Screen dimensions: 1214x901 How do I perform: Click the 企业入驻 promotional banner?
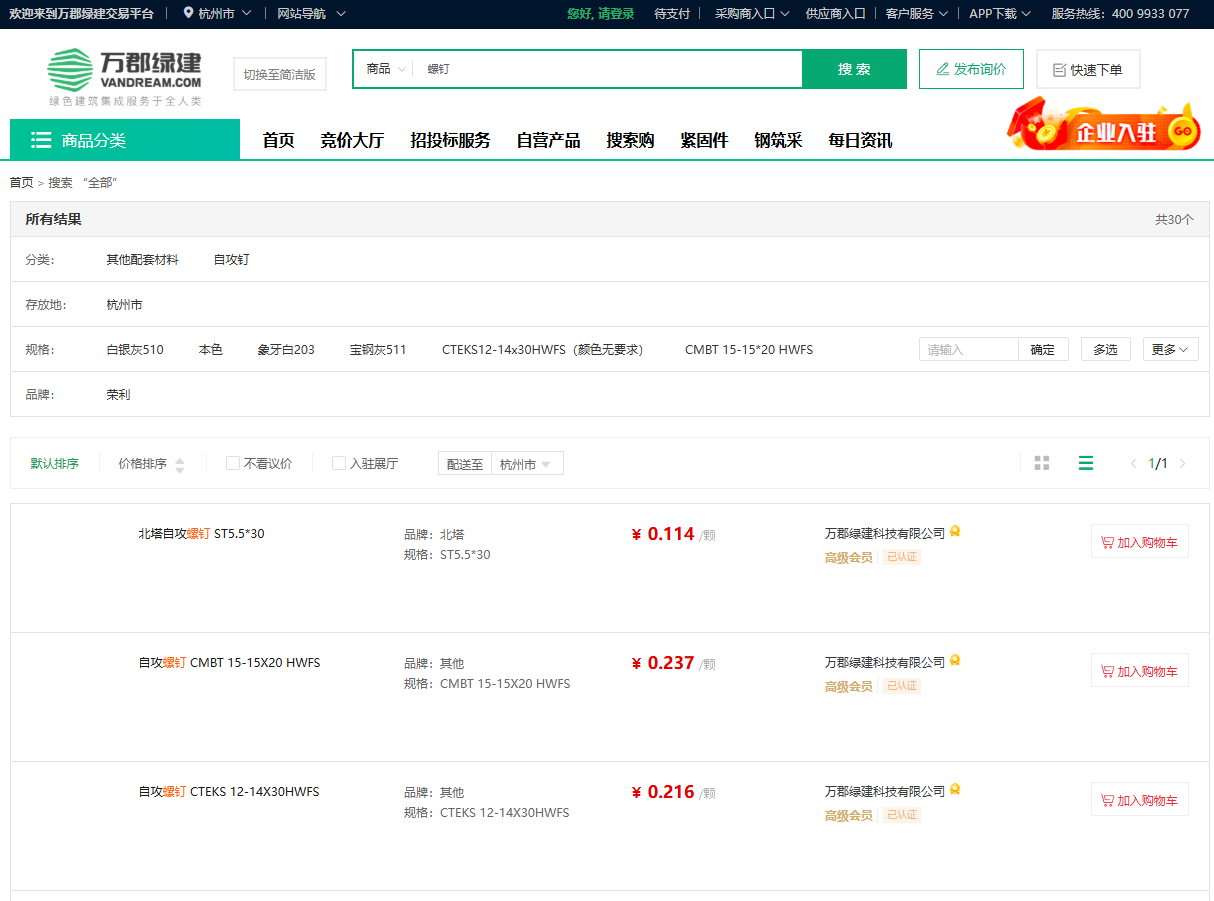tap(1104, 127)
